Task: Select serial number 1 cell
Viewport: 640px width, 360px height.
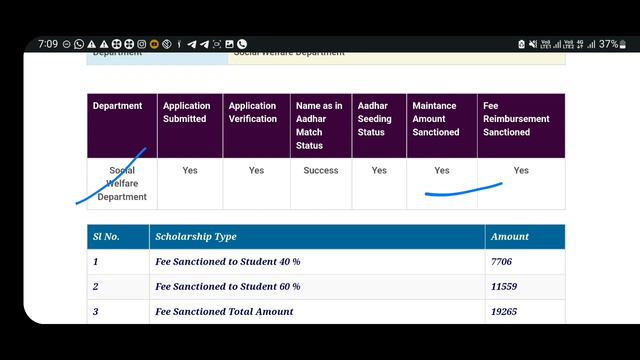Action: tap(118, 262)
